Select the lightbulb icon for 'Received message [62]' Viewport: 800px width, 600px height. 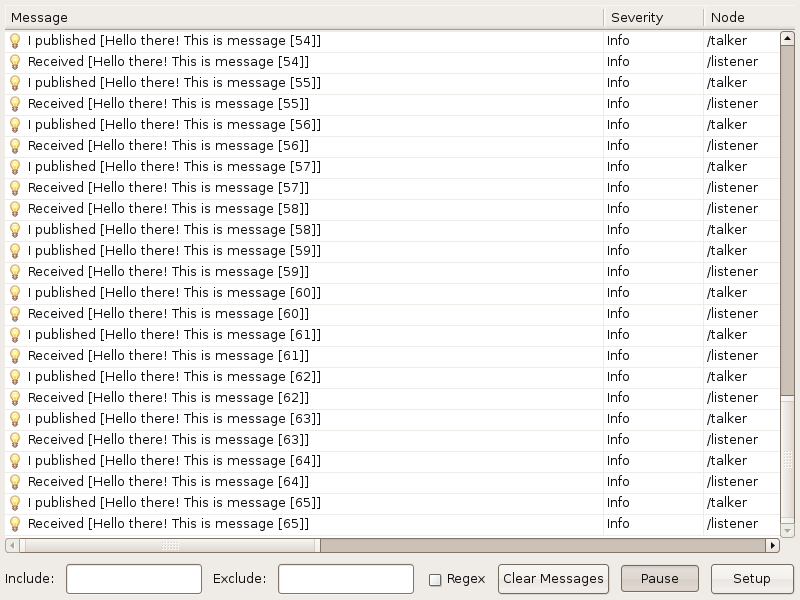(x=15, y=398)
